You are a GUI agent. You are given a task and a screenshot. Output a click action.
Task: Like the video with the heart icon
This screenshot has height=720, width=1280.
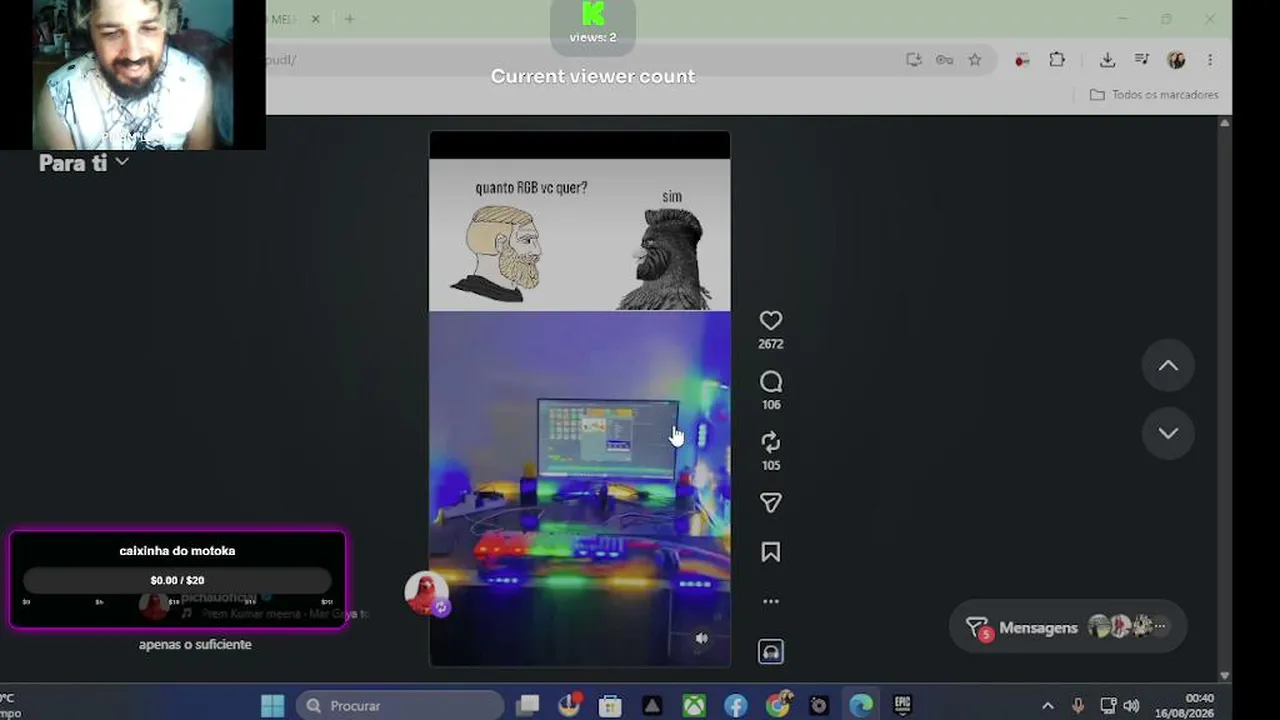pyautogui.click(x=770, y=321)
